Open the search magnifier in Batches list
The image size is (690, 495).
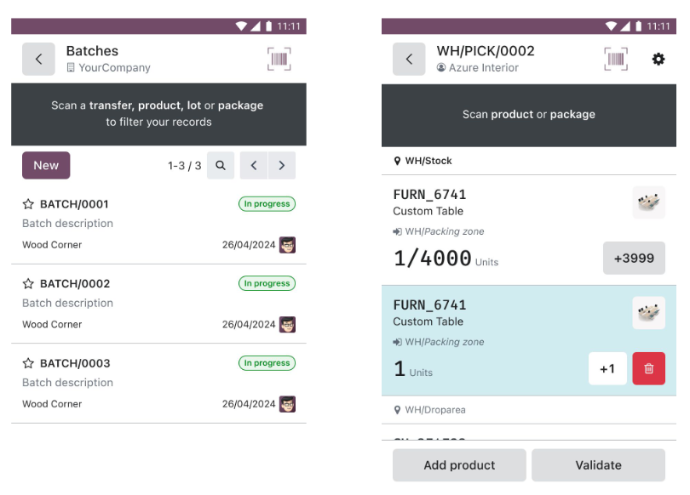pyautogui.click(x=220, y=165)
